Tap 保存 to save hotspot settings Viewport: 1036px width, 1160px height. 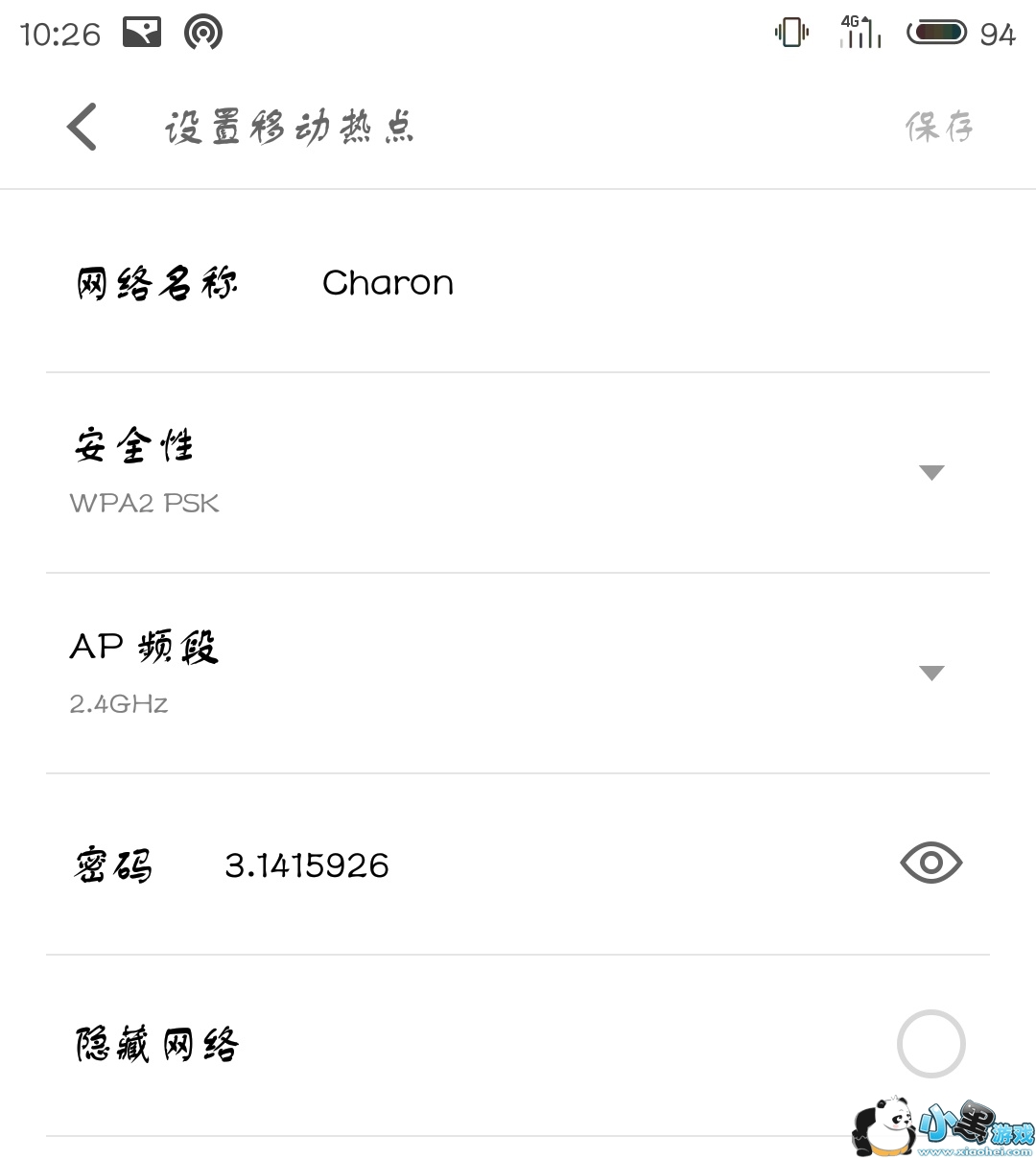click(939, 127)
